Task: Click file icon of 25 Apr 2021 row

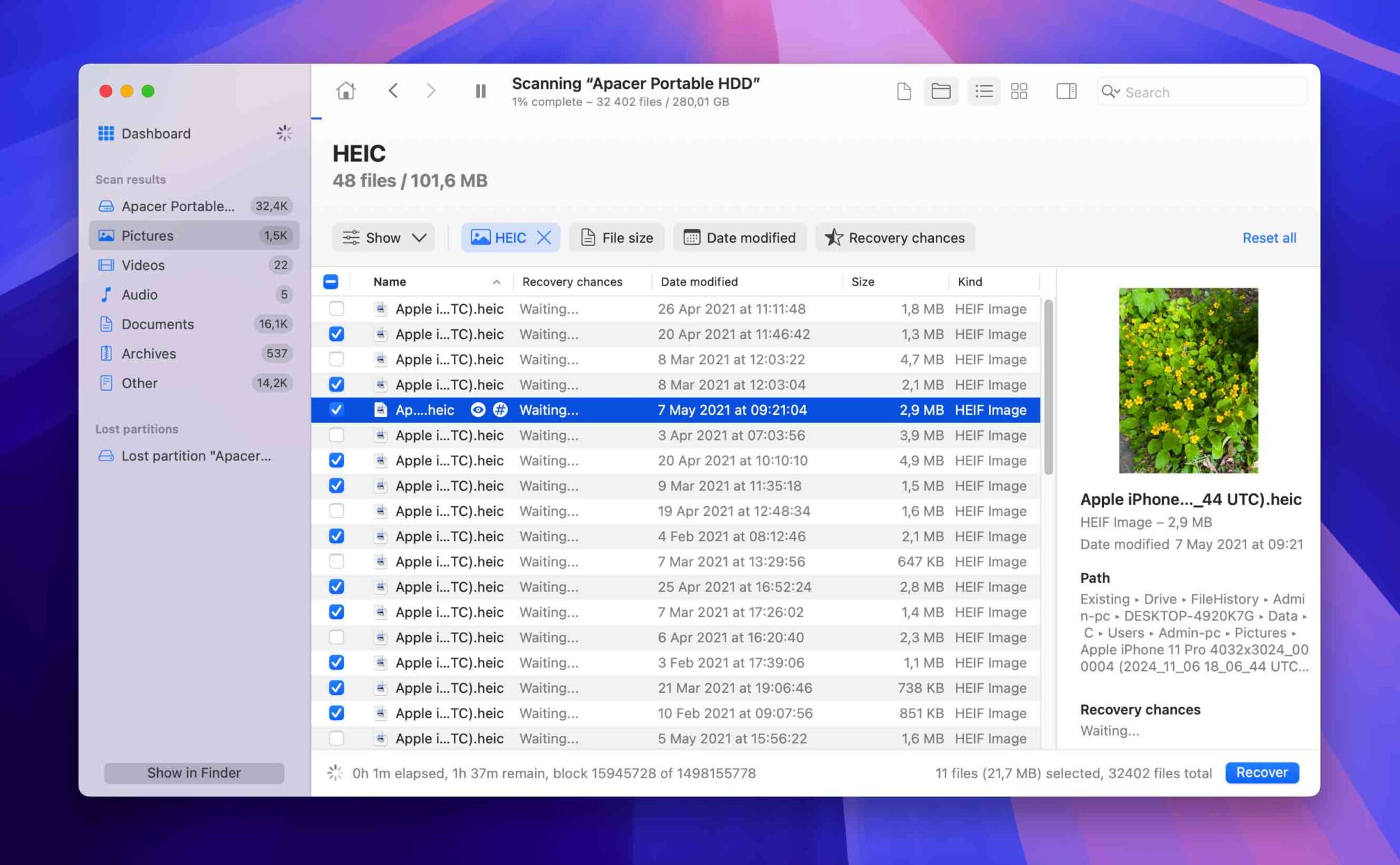Action: (x=381, y=587)
